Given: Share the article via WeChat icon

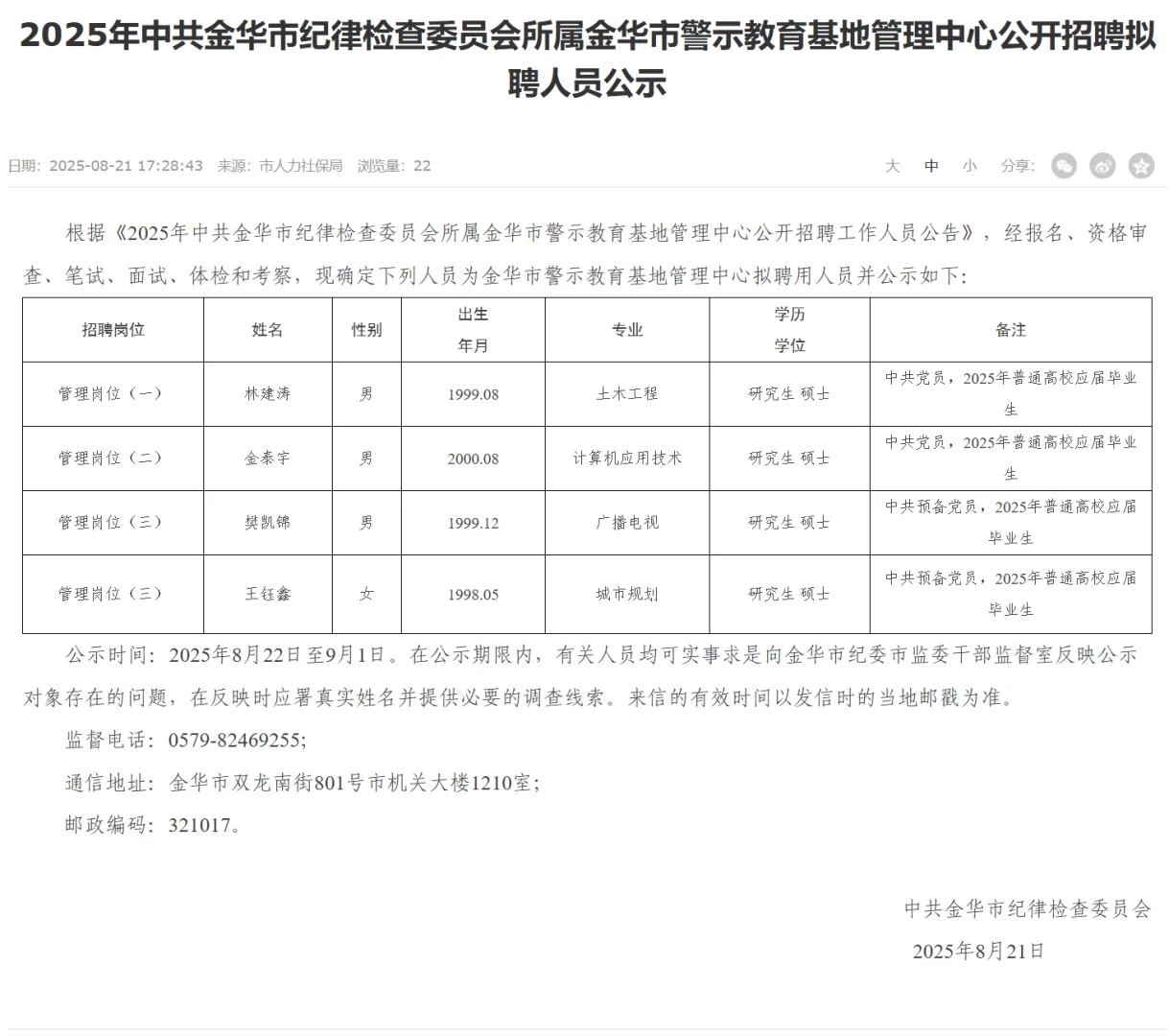Looking at the screenshot, I should pyautogui.click(x=1064, y=166).
